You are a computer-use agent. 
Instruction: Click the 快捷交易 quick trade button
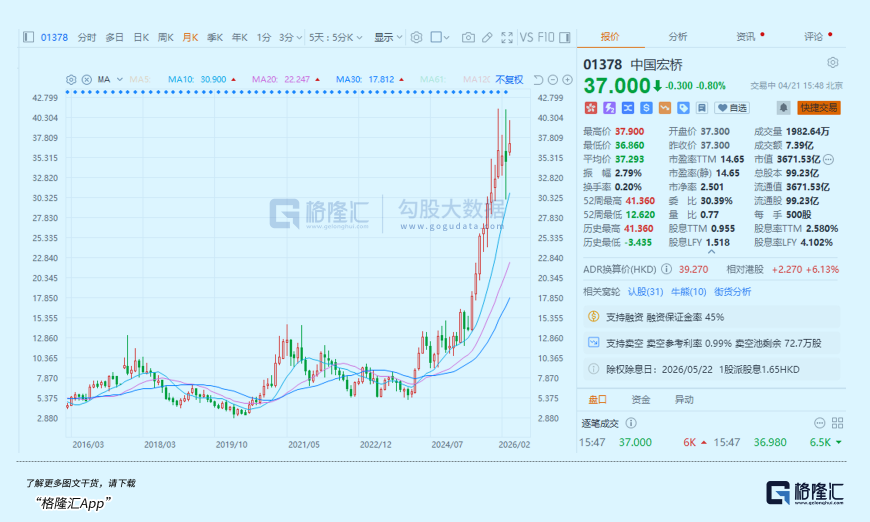pos(818,107)
